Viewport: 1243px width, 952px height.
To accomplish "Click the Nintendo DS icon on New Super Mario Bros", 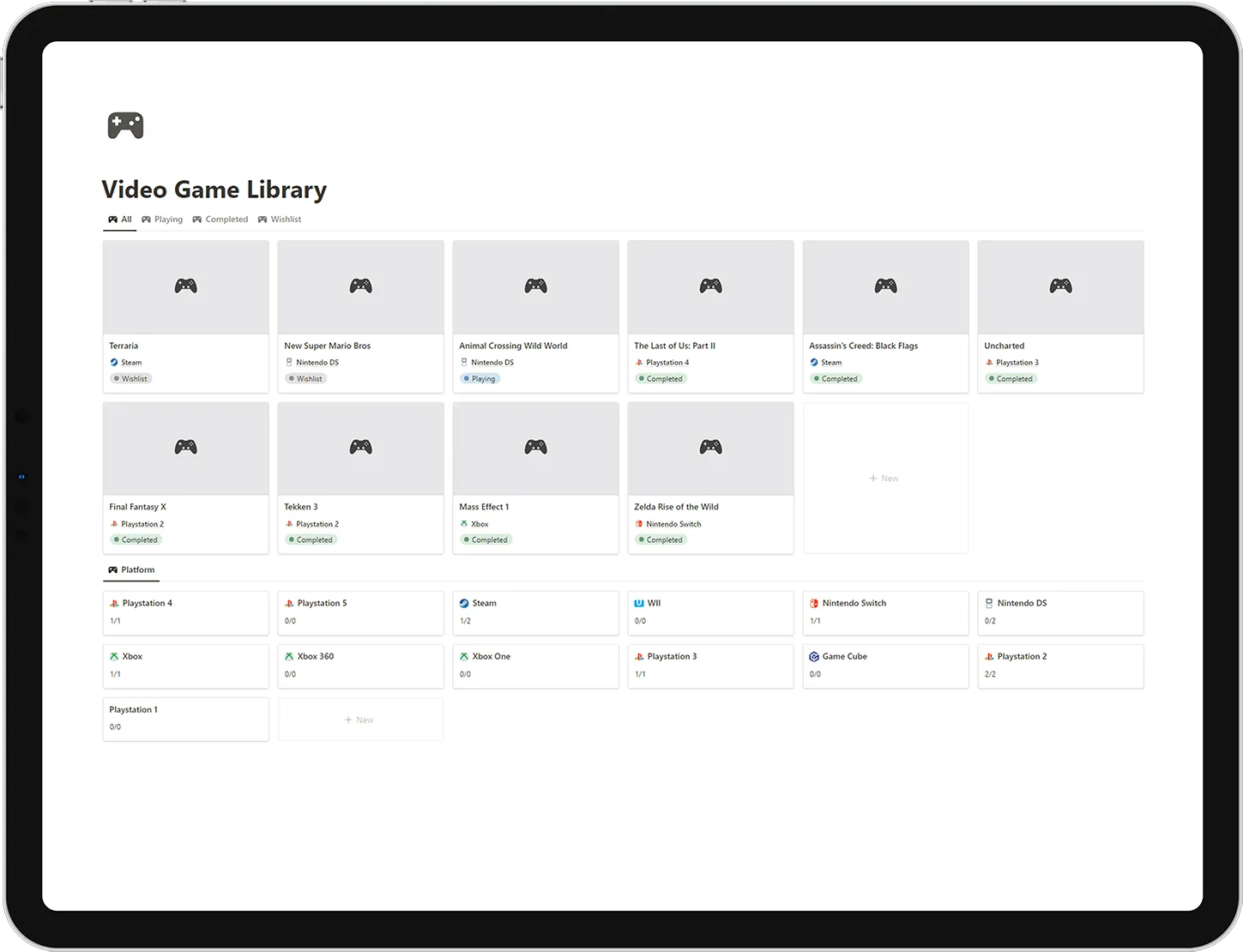I will [290, 362].
